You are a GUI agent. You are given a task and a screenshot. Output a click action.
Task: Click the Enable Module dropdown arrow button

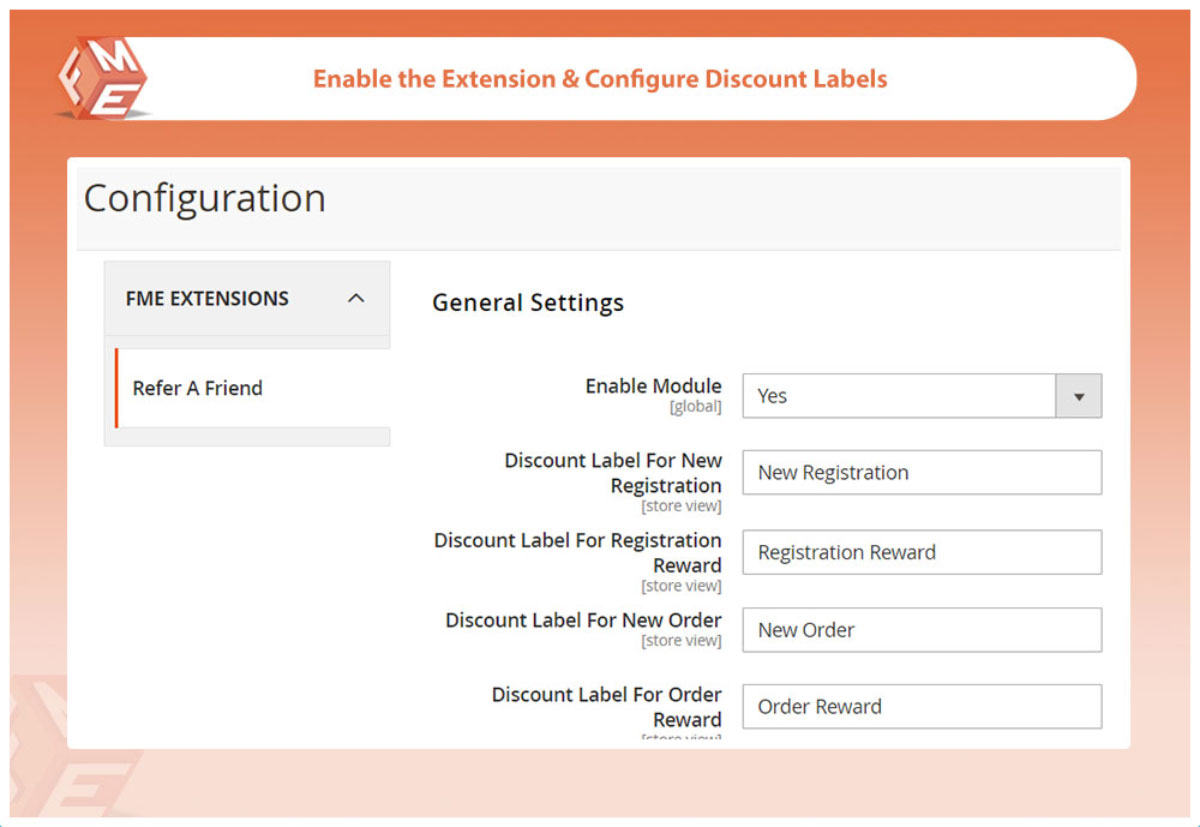1079,396
